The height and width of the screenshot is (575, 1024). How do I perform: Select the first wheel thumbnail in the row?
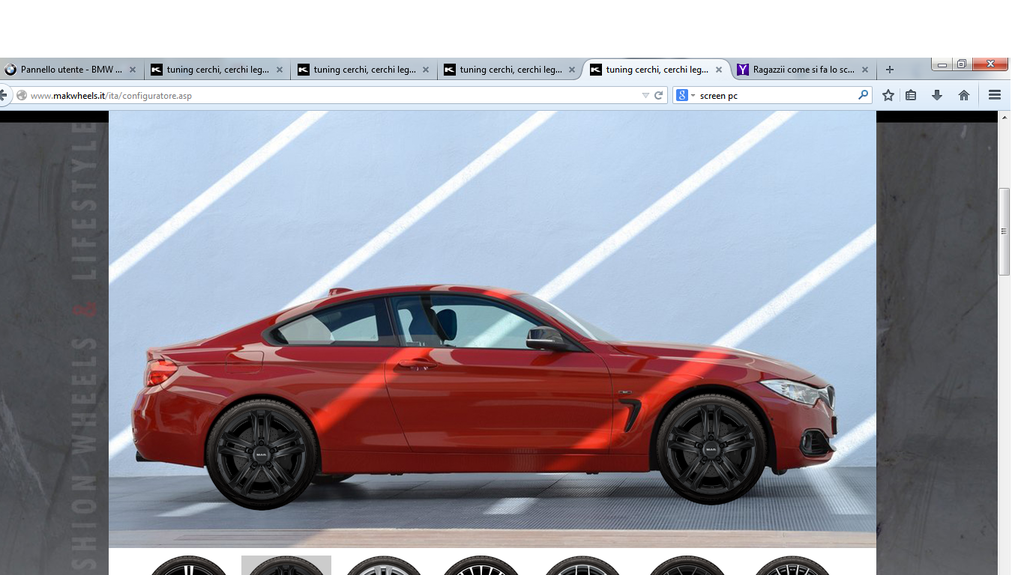(x=188, y=566)
